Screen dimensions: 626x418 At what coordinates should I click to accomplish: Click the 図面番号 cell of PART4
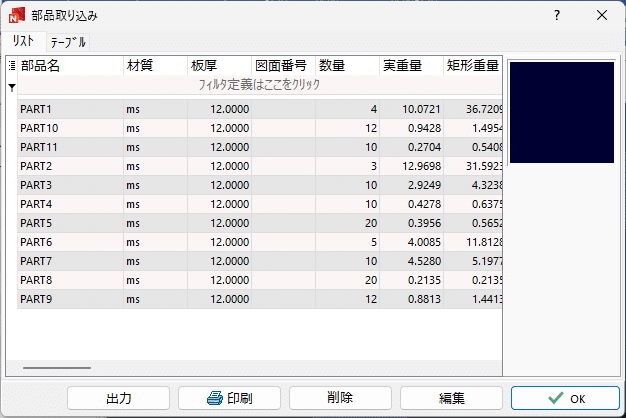283,204
